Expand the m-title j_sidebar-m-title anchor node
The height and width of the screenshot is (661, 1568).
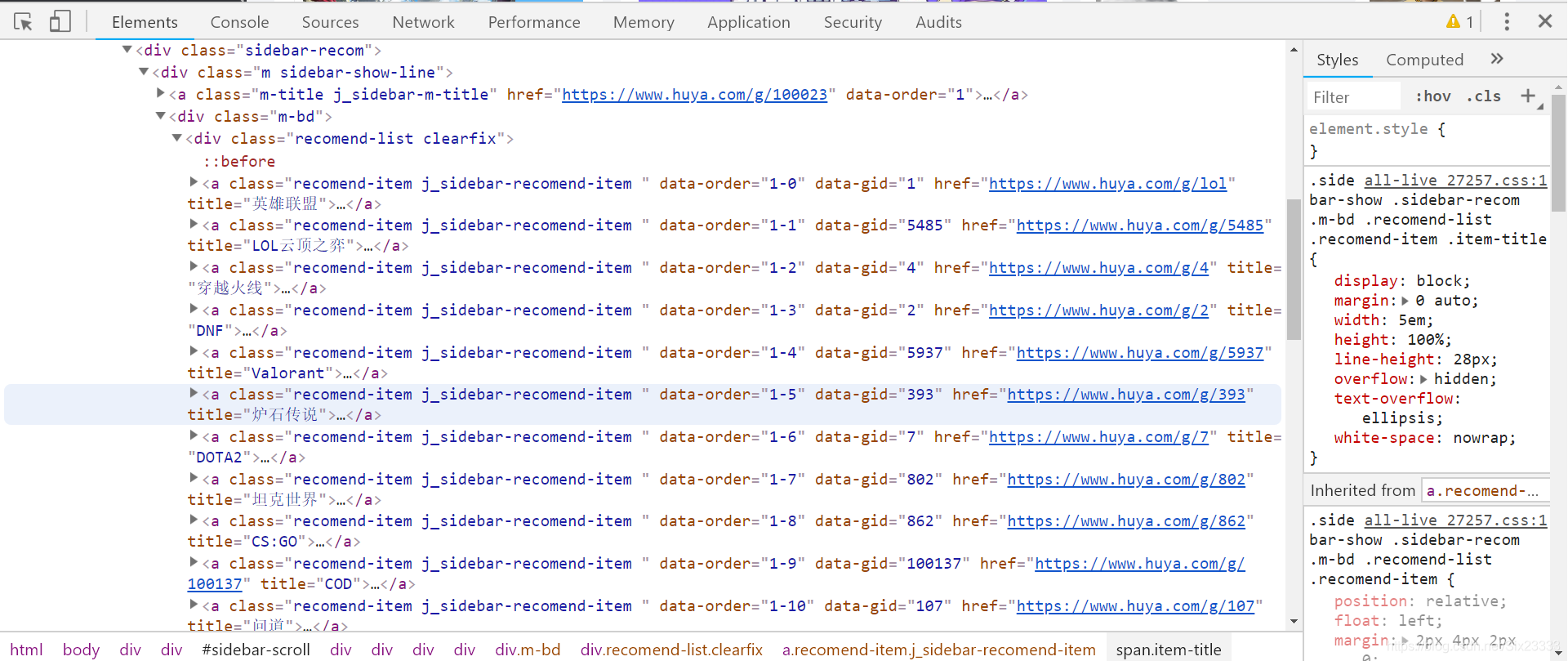pos(161,93)
